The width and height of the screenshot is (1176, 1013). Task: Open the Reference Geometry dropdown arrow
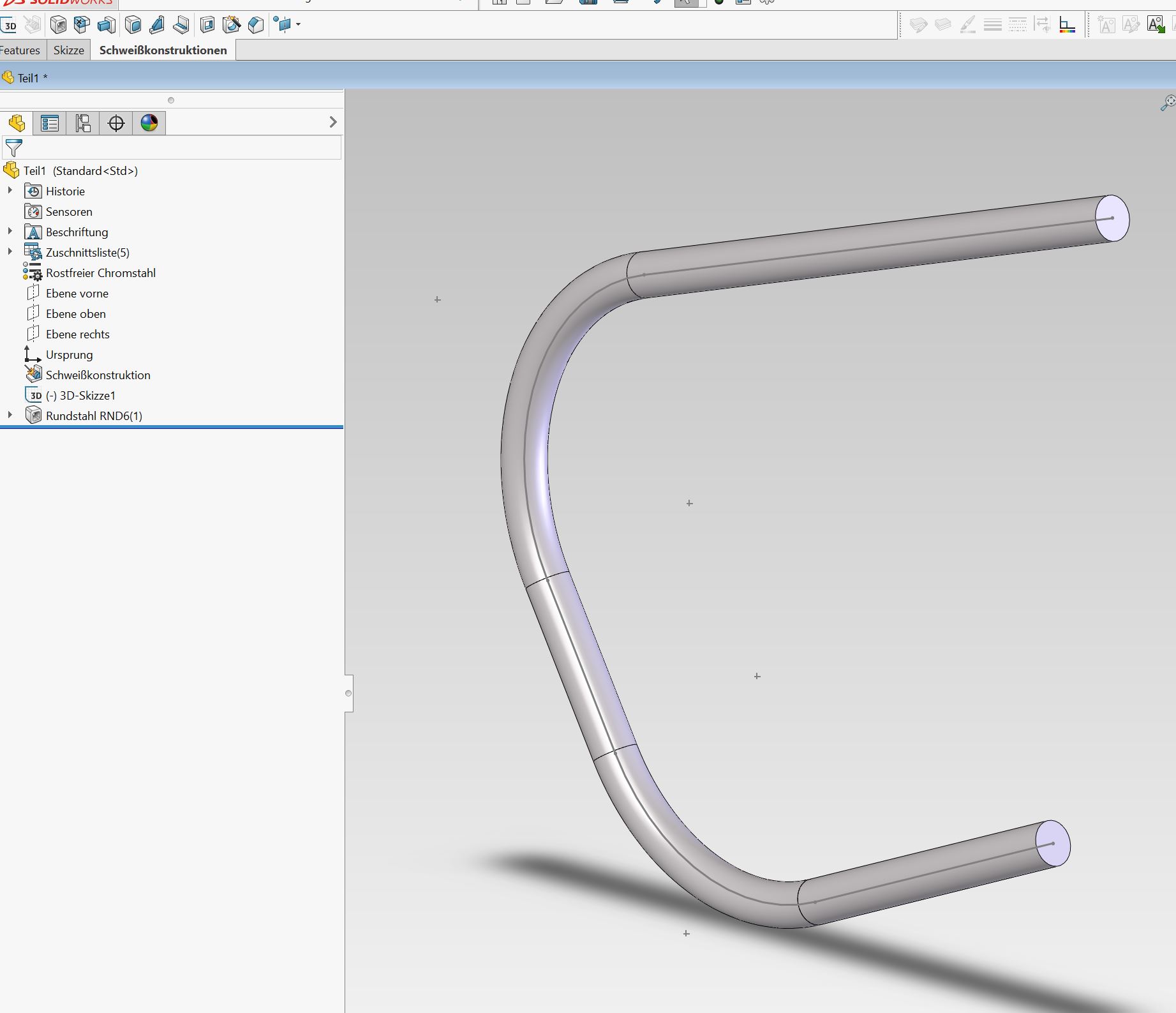tap(299, 26)
